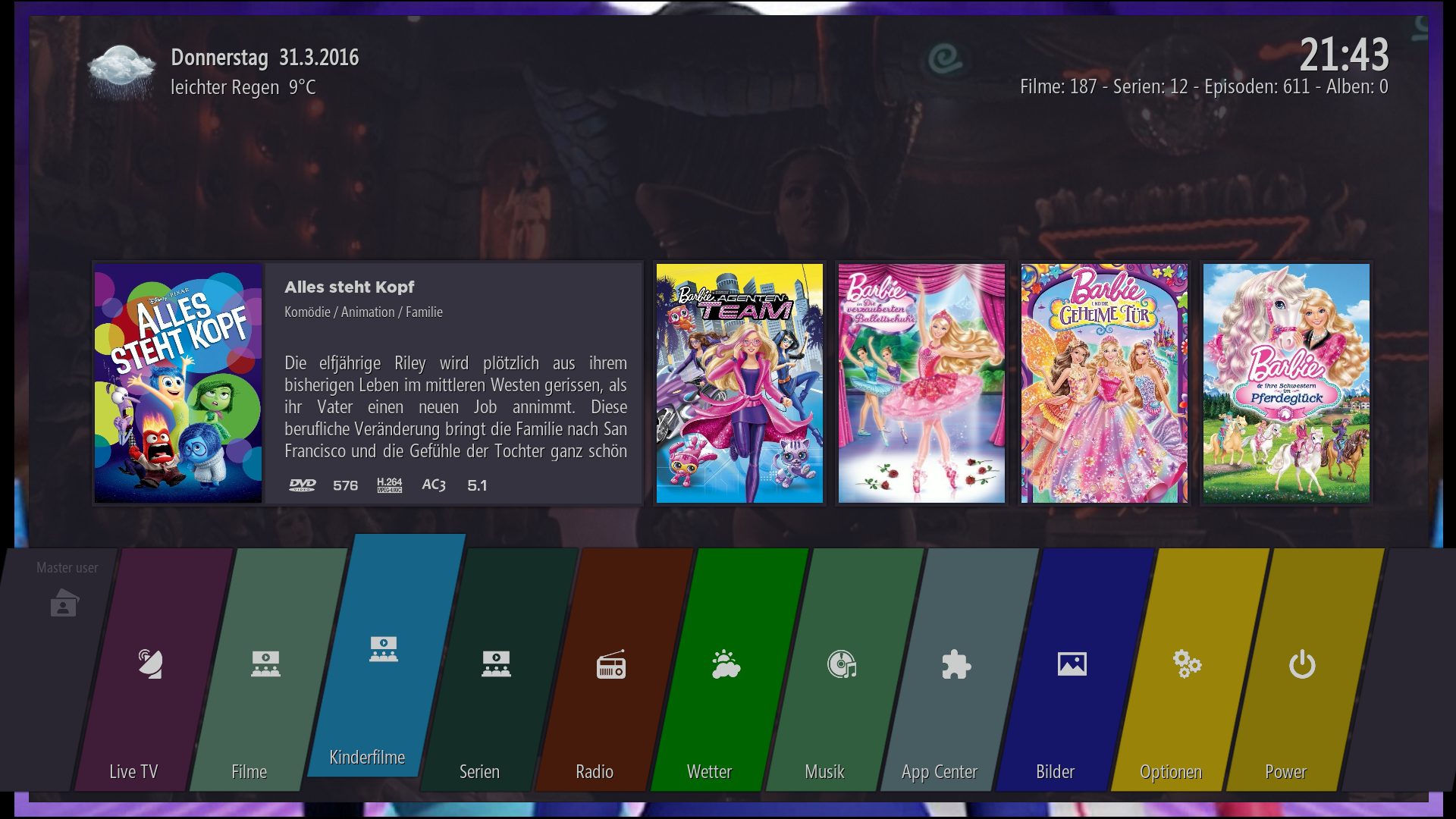Open the Barbie Pferdeglück poster
This screenshot has width=1456, height=819.
(1286, 383)
